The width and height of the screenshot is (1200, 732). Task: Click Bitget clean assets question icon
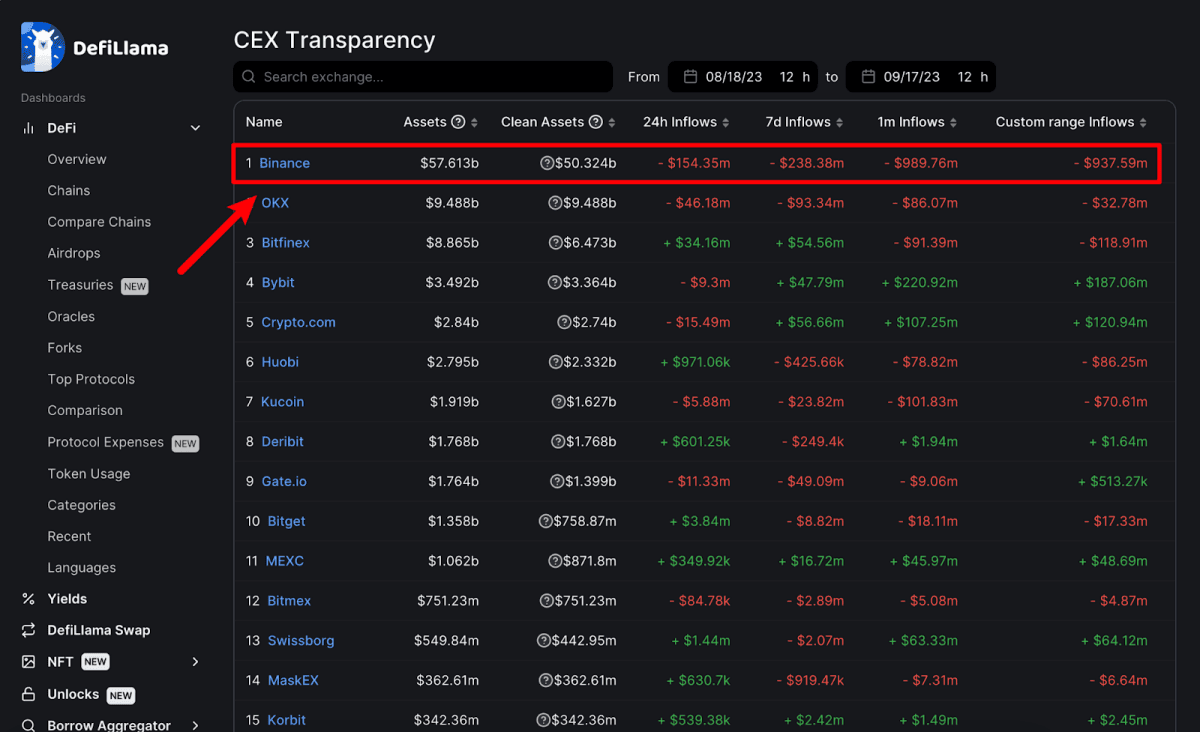[x=546, y=521]
